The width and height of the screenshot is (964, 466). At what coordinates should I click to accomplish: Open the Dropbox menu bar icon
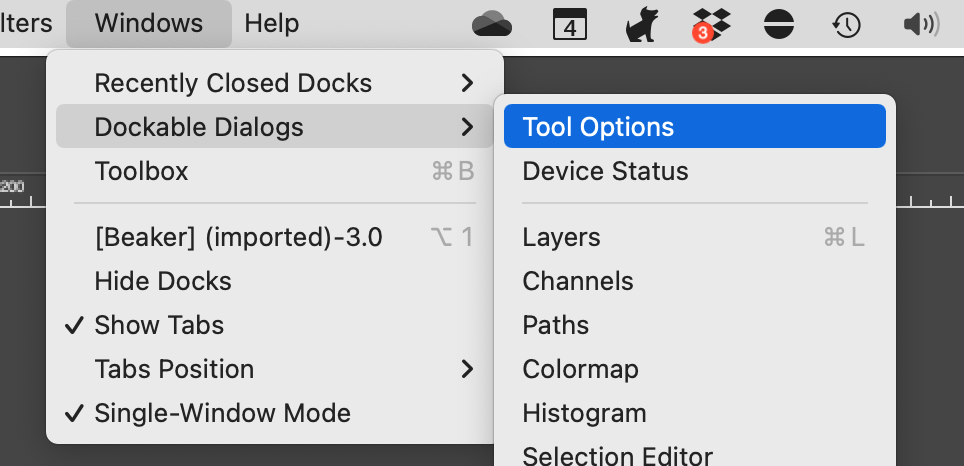[711, 24]
